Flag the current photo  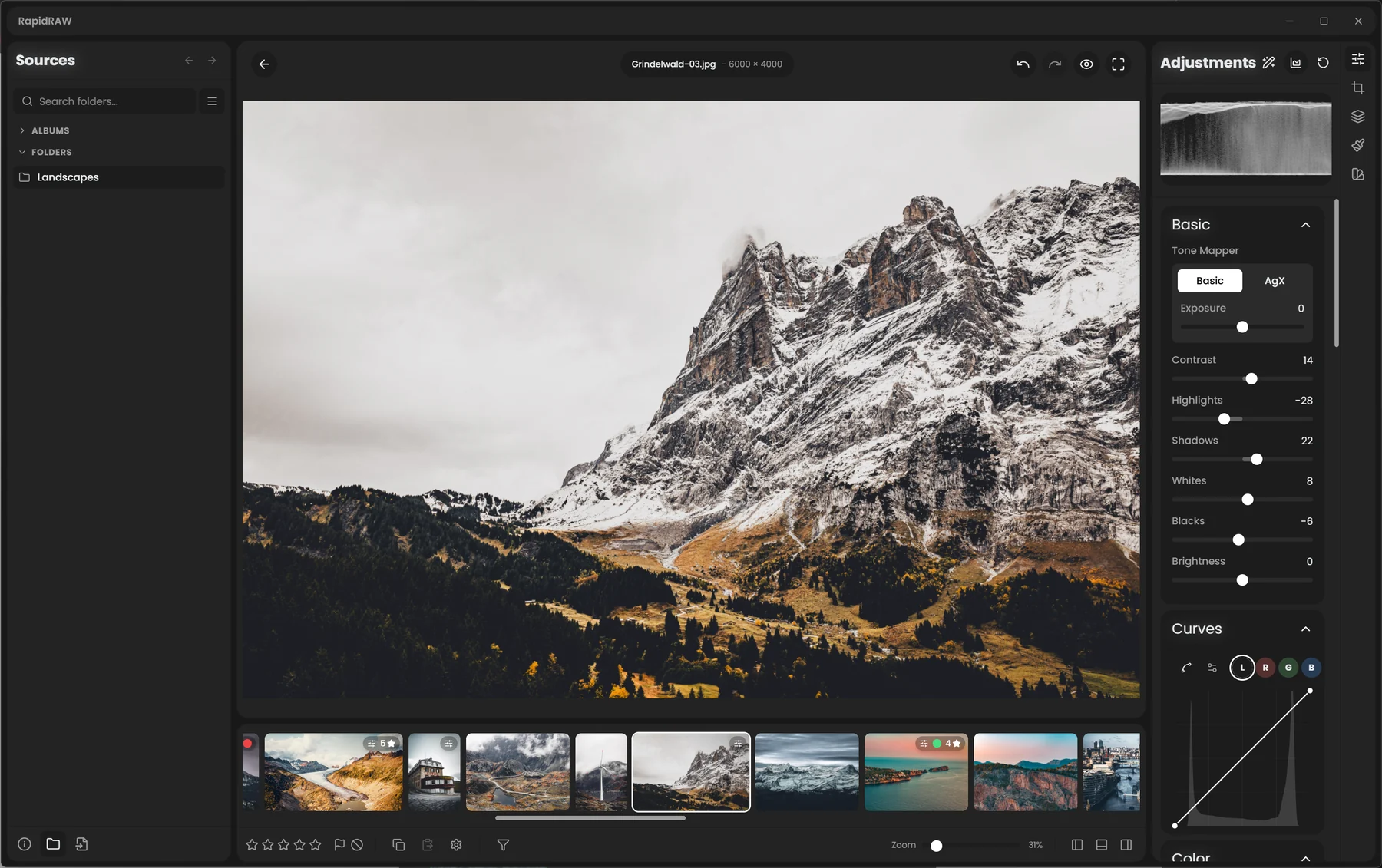[339, 845]
